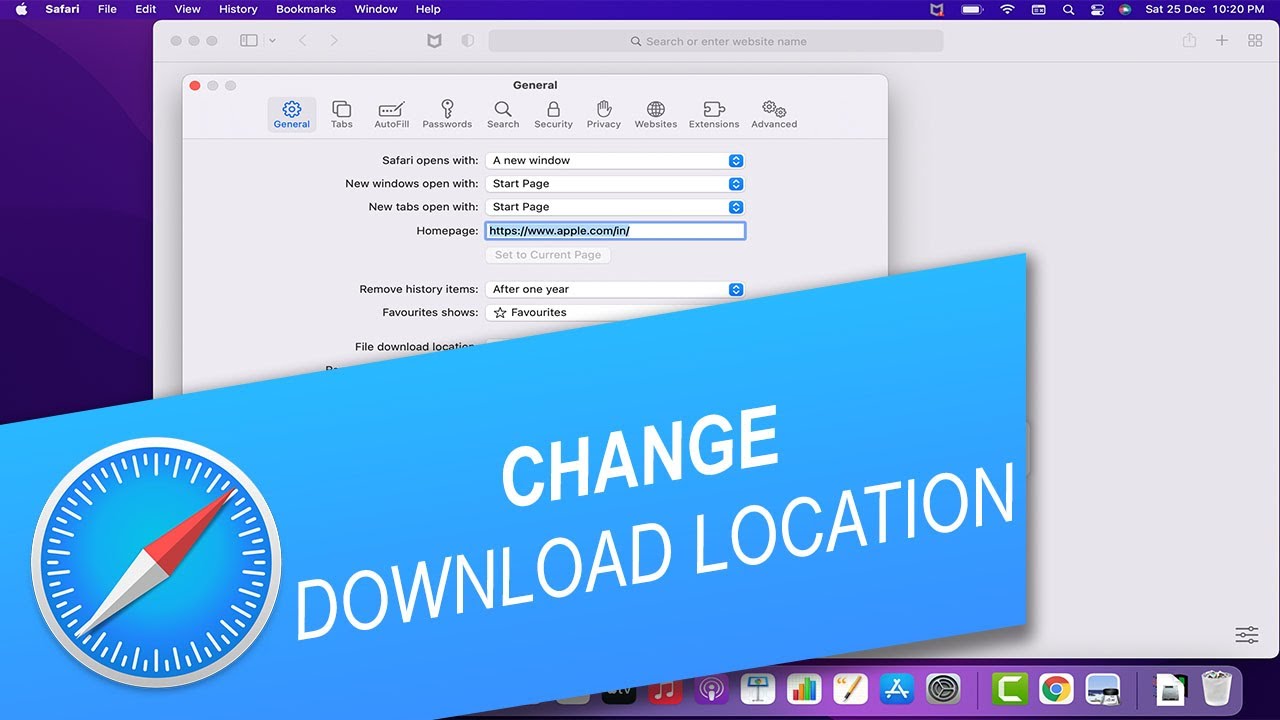
Task: Click the McAfee extension icon in Safari toolbar
Action: 434,41
